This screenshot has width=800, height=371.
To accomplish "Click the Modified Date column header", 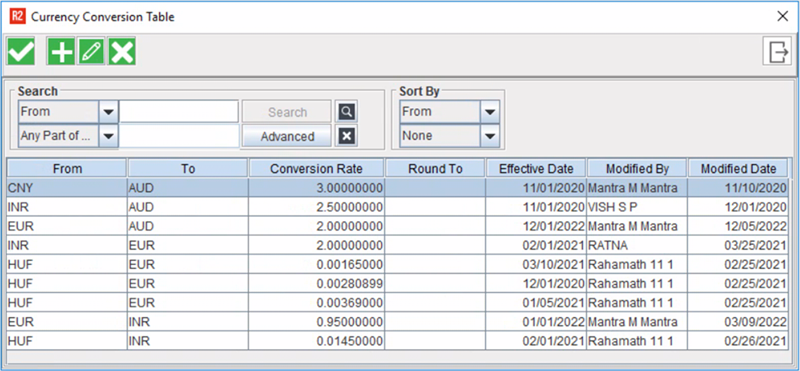I will click(738, 168).
